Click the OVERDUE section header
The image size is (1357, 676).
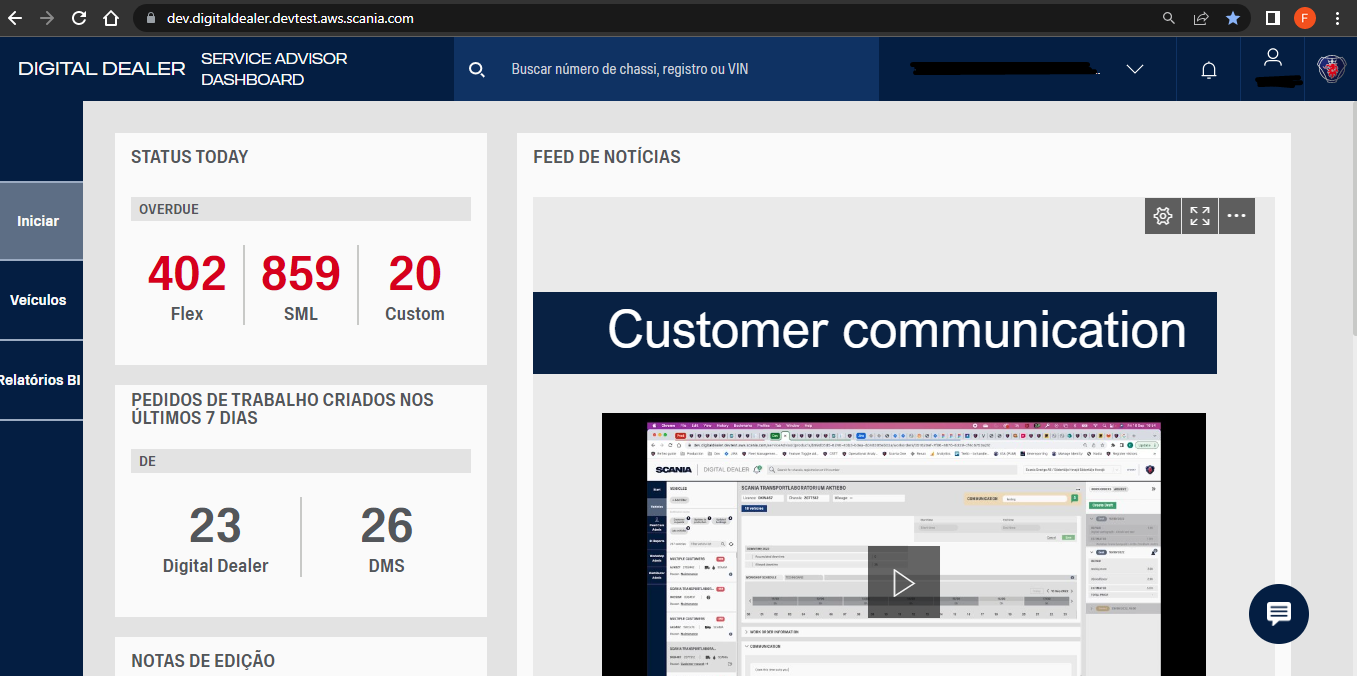point(301,209)
